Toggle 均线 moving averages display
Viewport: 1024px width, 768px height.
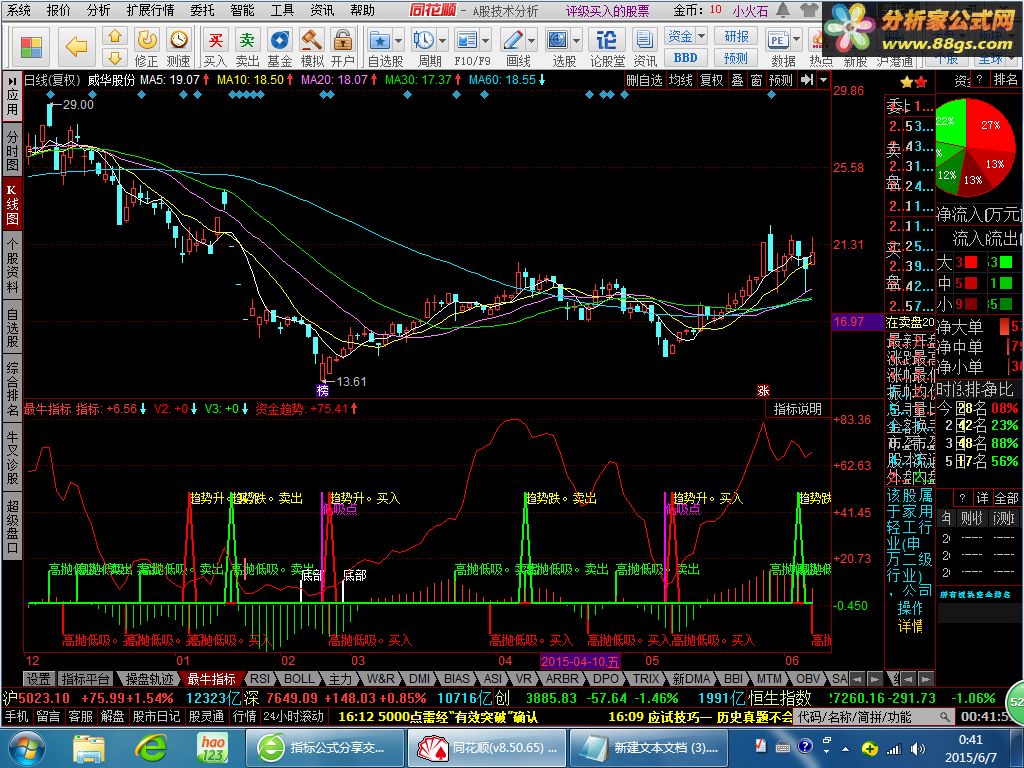pyautogui.click(x=680, y=80)
